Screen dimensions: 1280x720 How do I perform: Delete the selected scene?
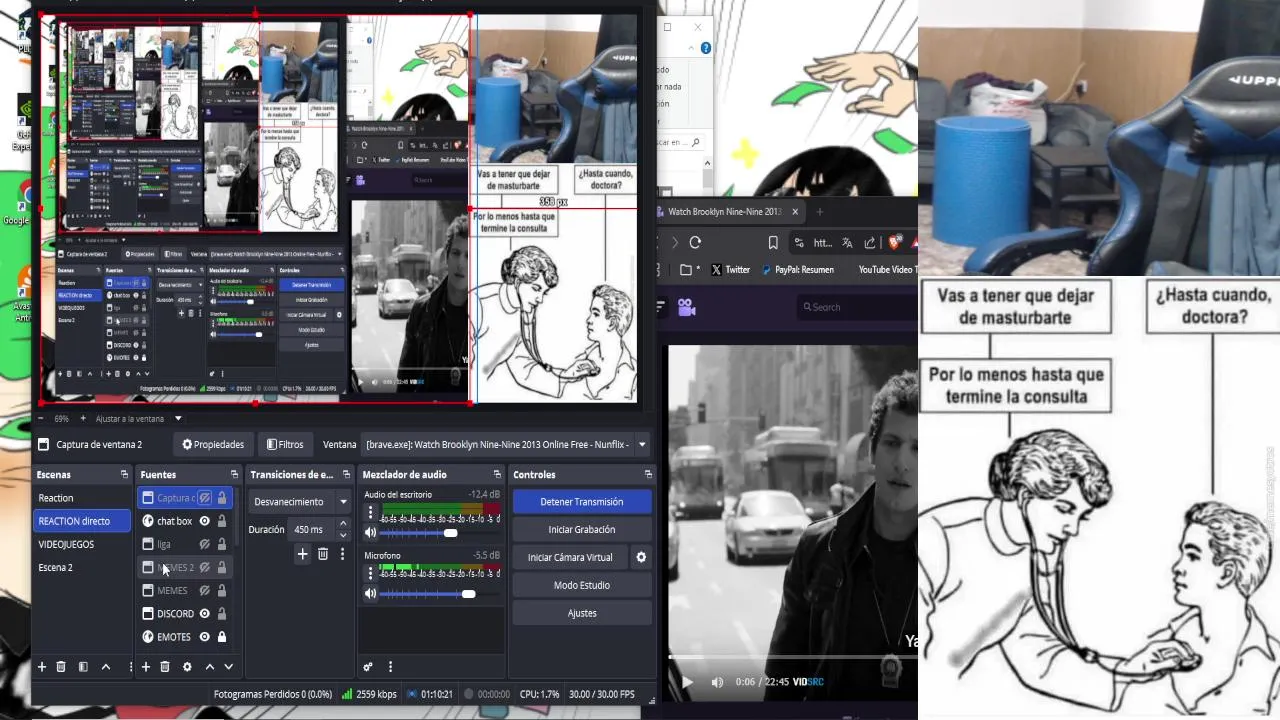coord(61,667)
